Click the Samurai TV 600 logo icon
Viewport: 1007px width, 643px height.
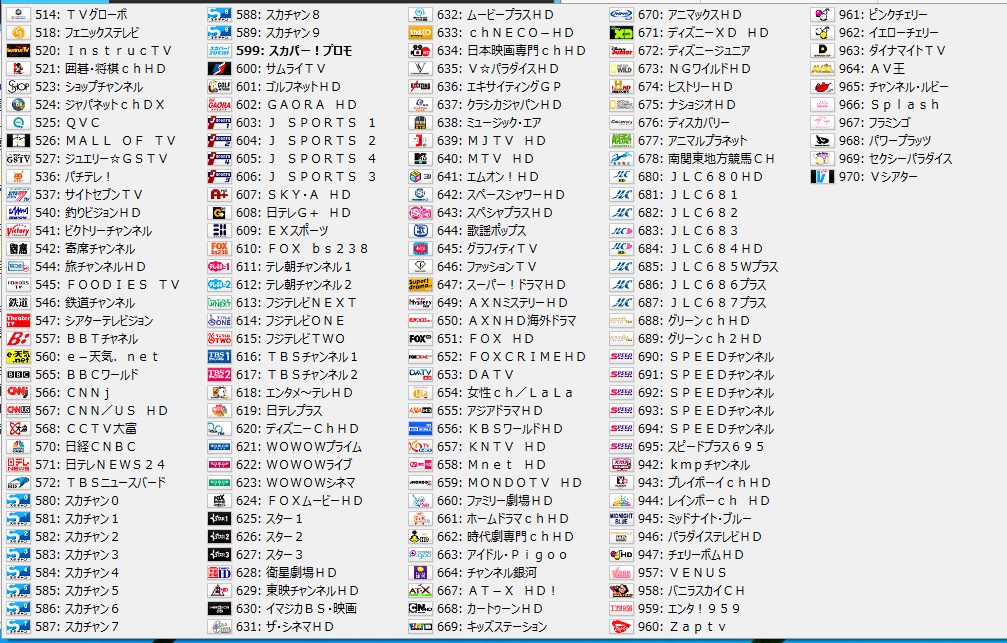point(219,69)
